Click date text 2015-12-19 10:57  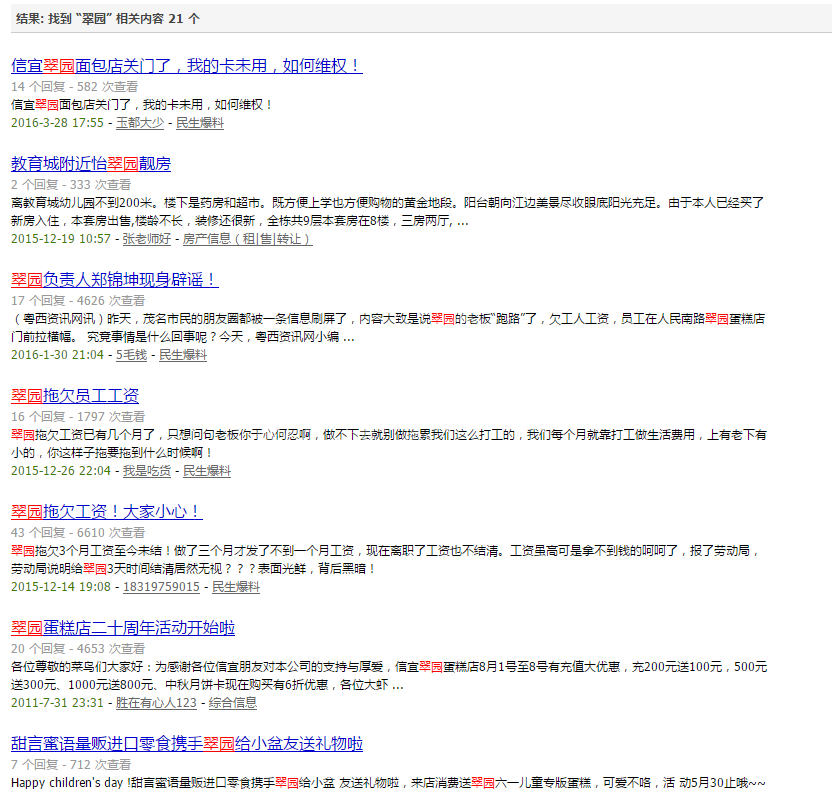[x=61, y=239]
